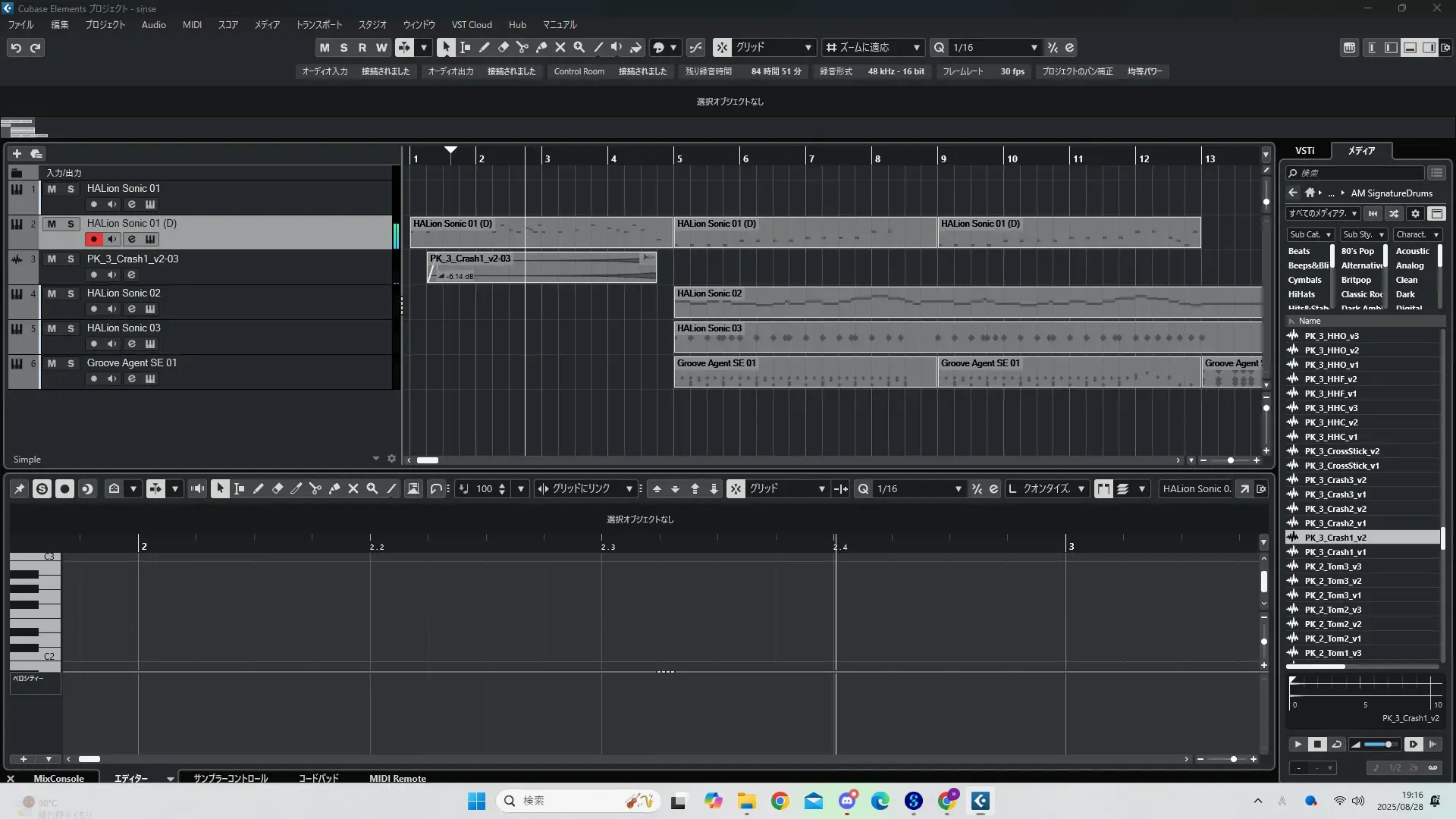Select the Split scissors tool in the top toolbar
The image size is (1456, 819).
(522, 47)
